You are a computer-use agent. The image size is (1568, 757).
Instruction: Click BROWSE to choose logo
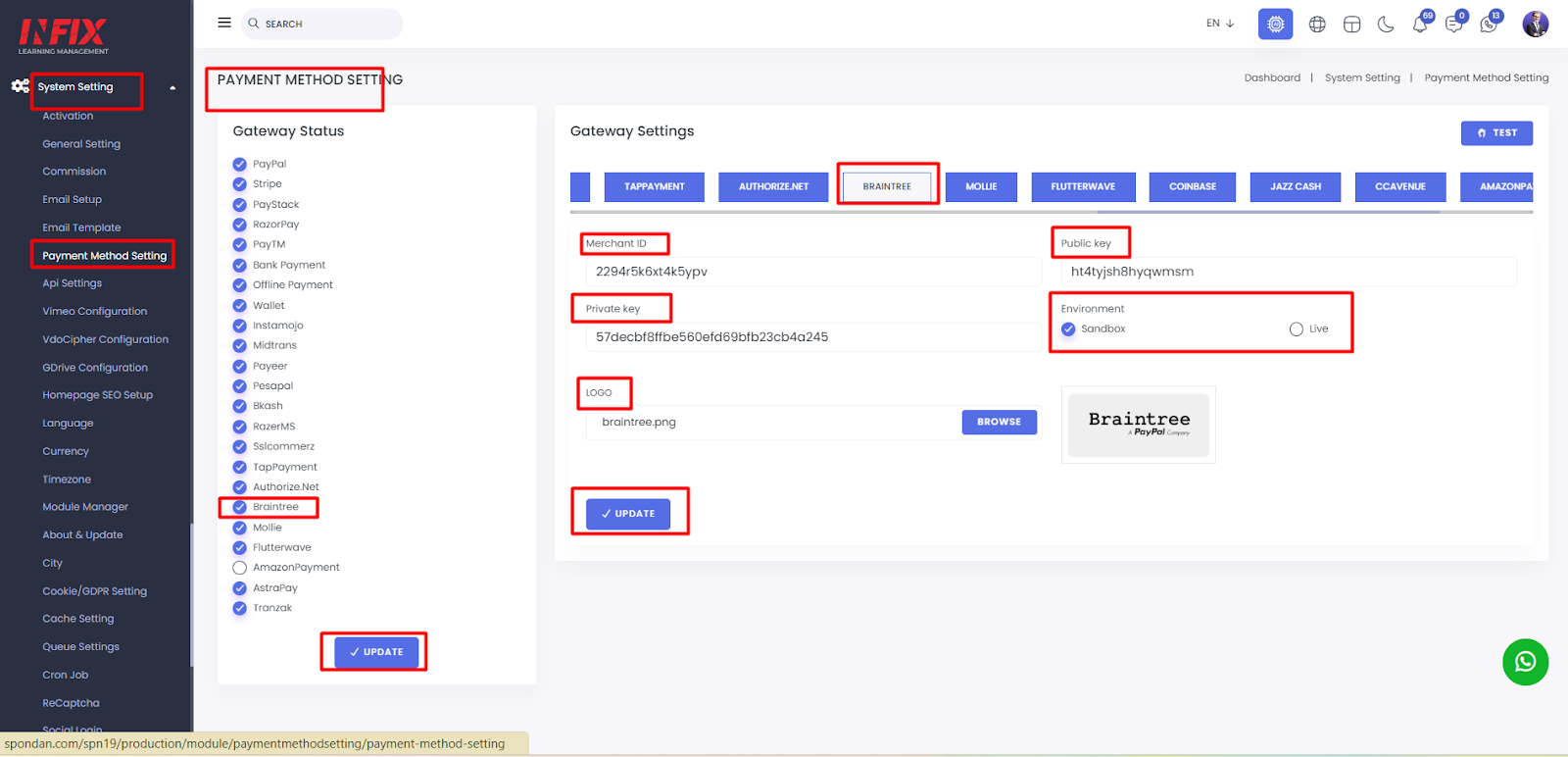1000,422
